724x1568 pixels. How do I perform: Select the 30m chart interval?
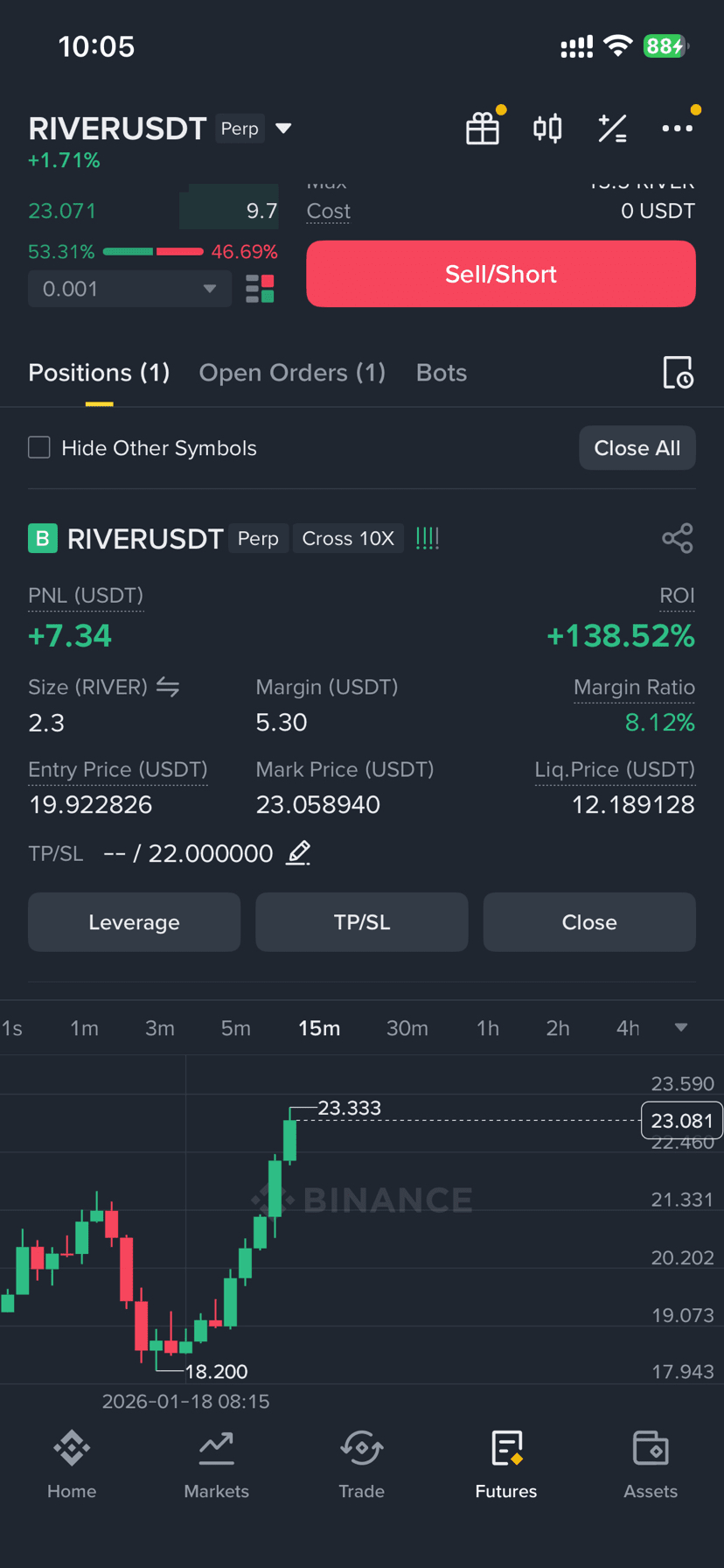tap(407, 1028)
